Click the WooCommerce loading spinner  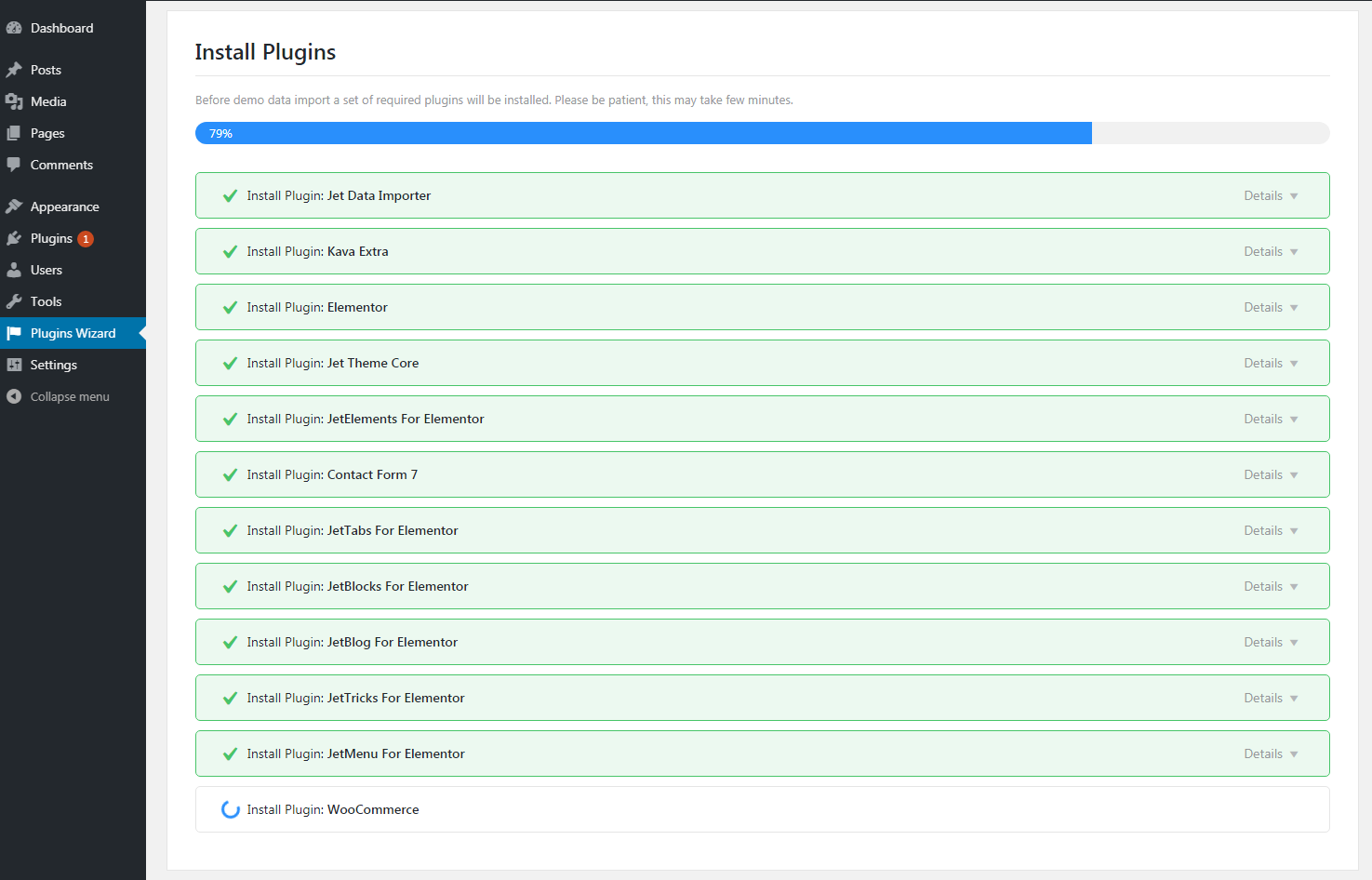tap(230, 810)
